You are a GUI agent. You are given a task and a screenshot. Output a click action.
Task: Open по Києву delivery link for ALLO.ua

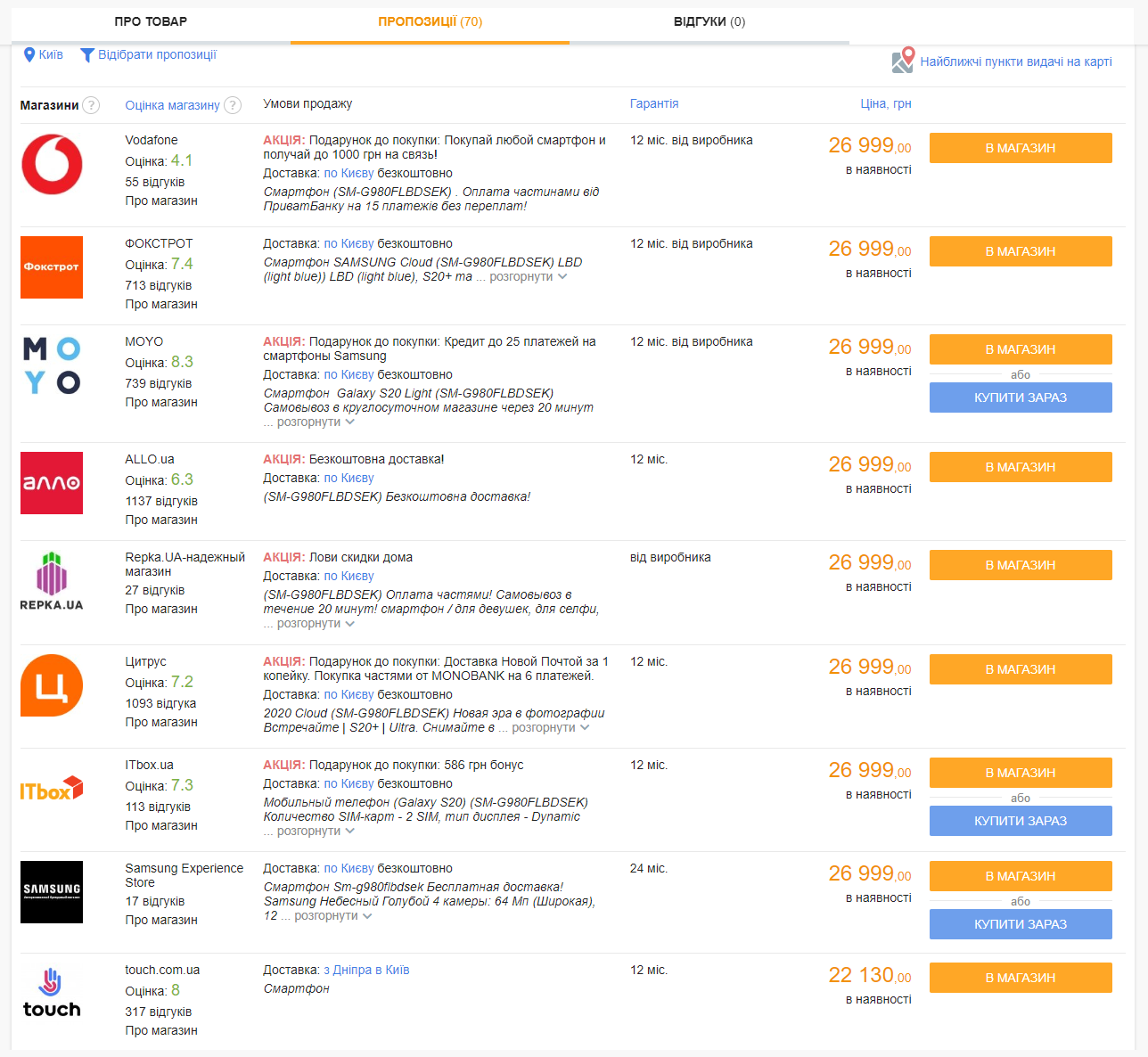348,478
